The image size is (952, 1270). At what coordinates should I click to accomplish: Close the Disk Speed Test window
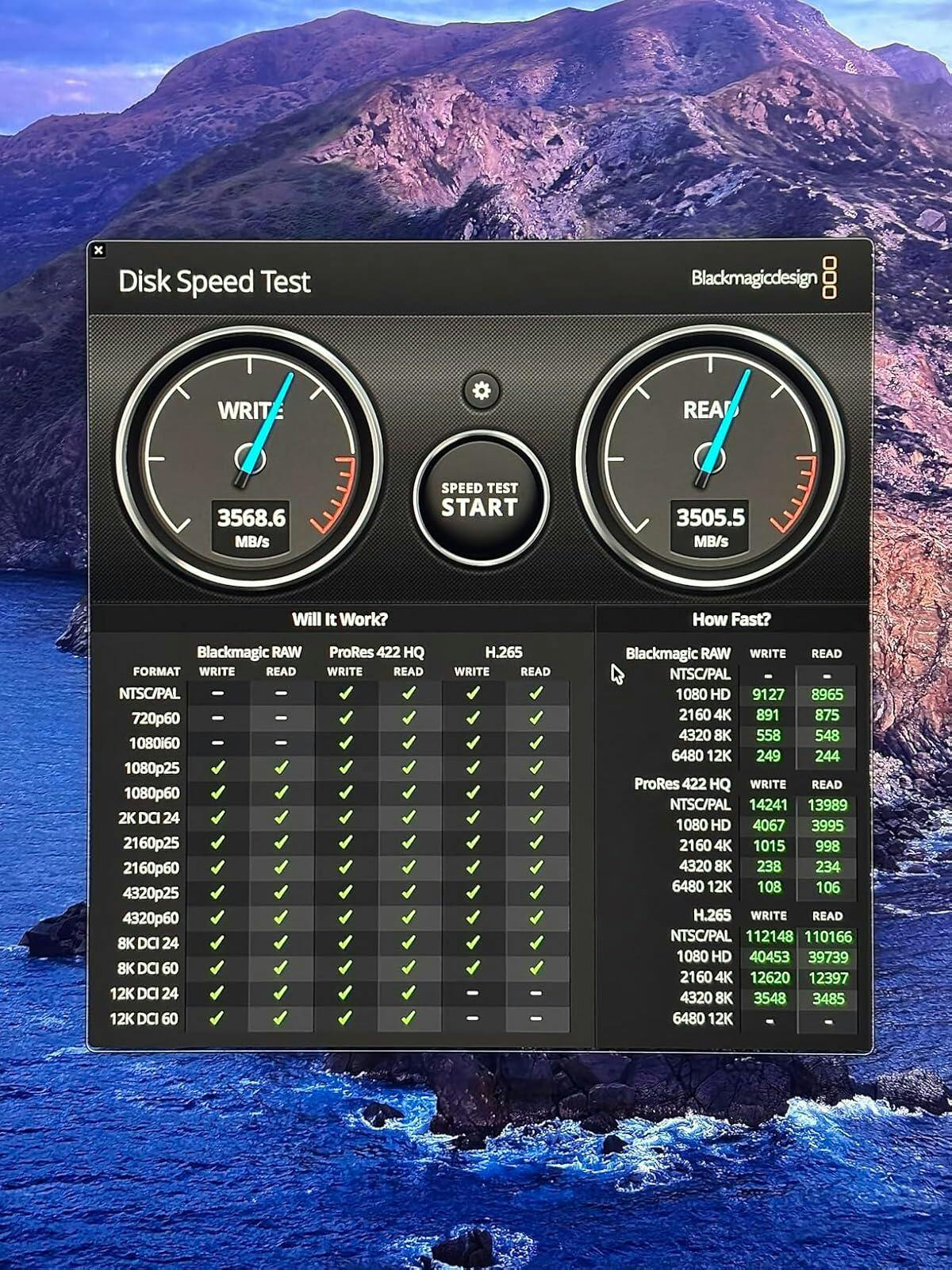pyautogui.click(x=98, y=250)
